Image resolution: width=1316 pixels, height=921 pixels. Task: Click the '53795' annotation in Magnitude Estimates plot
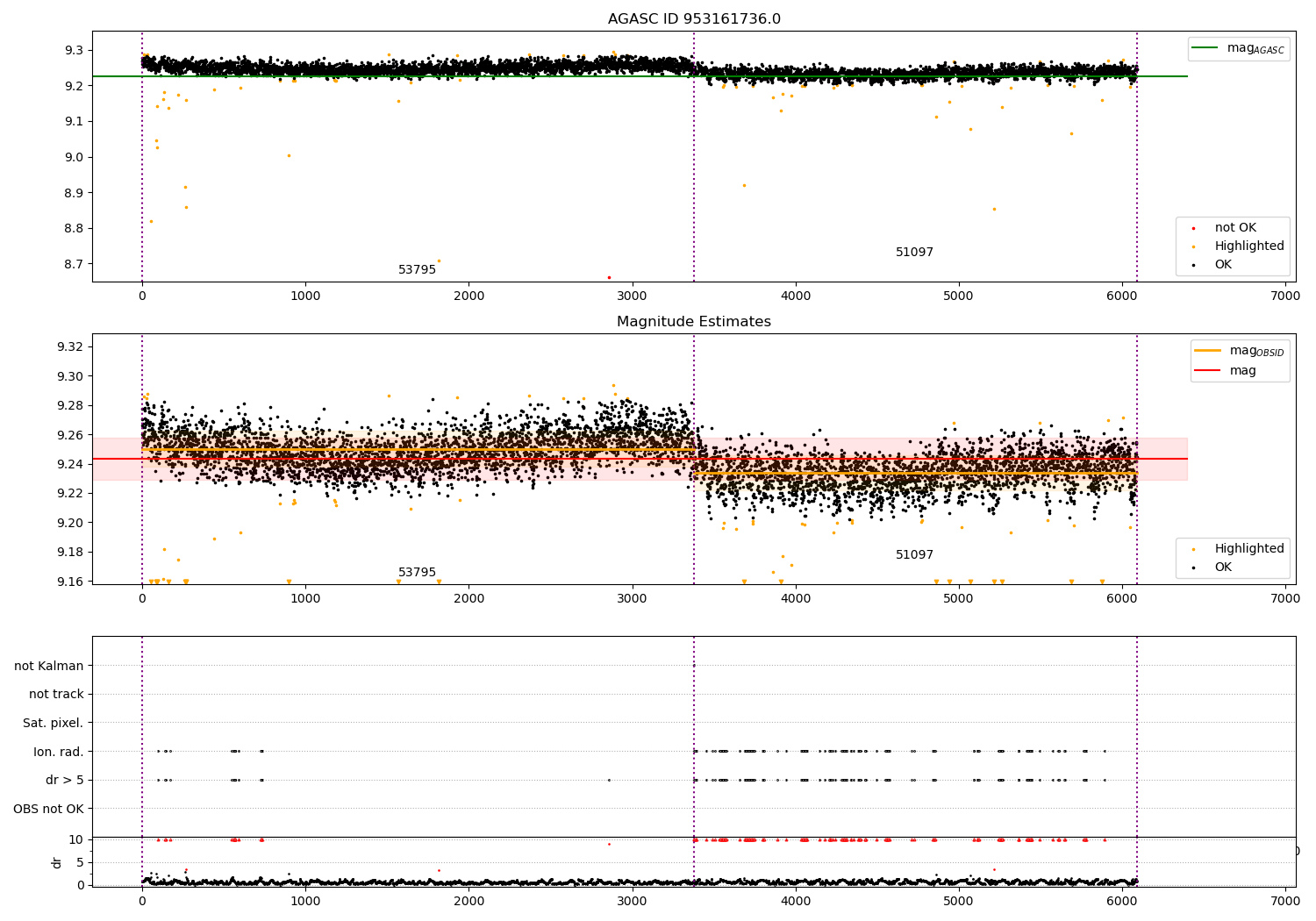tap(417, 573)
